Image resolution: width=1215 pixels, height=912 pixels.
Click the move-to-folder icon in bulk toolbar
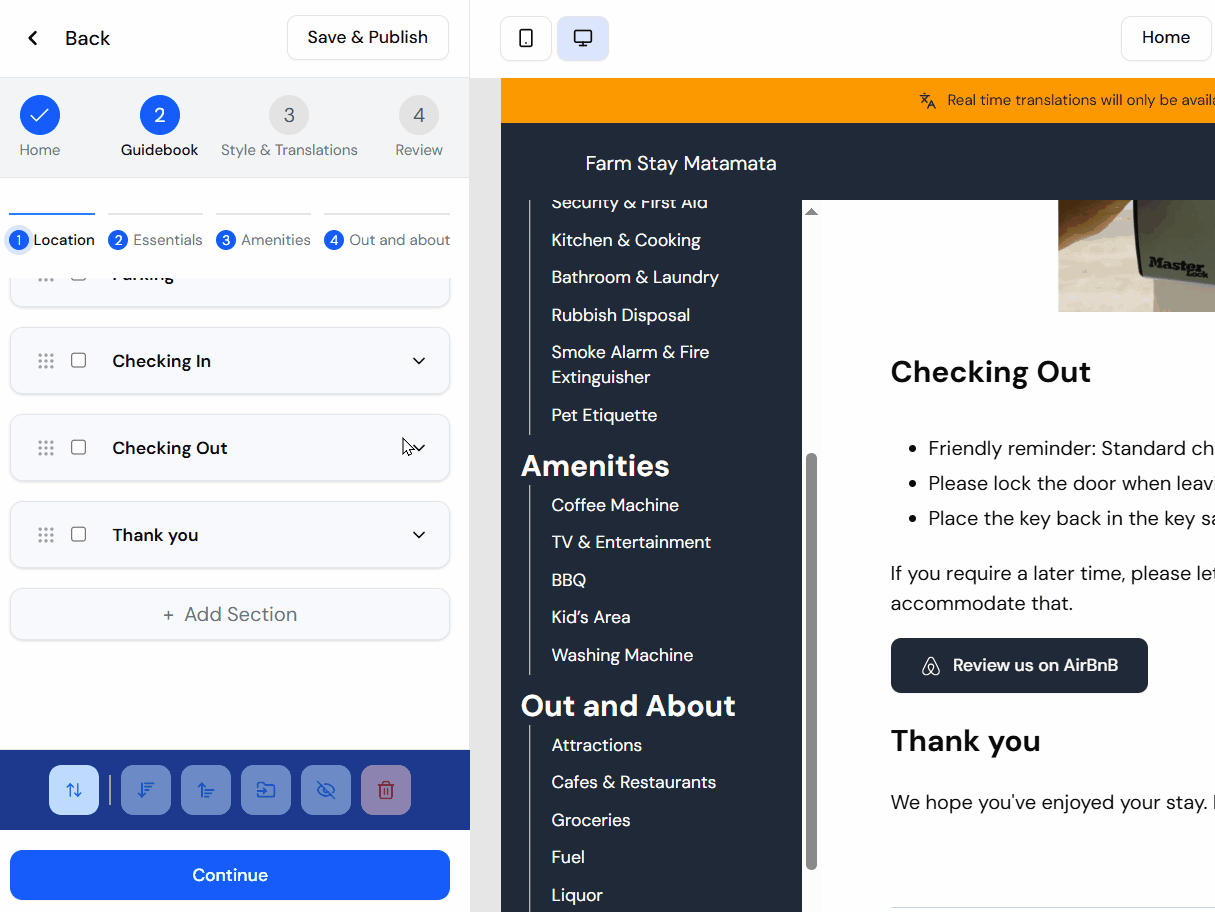265,789
